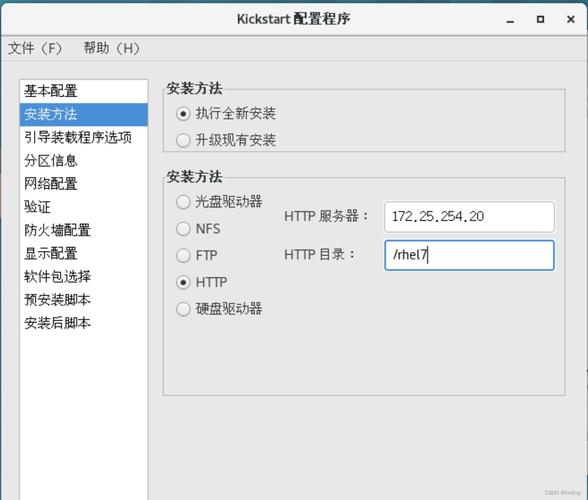Select 基本配置 in the sidebar
Screen dimensions: 588x500
(84, 91)
